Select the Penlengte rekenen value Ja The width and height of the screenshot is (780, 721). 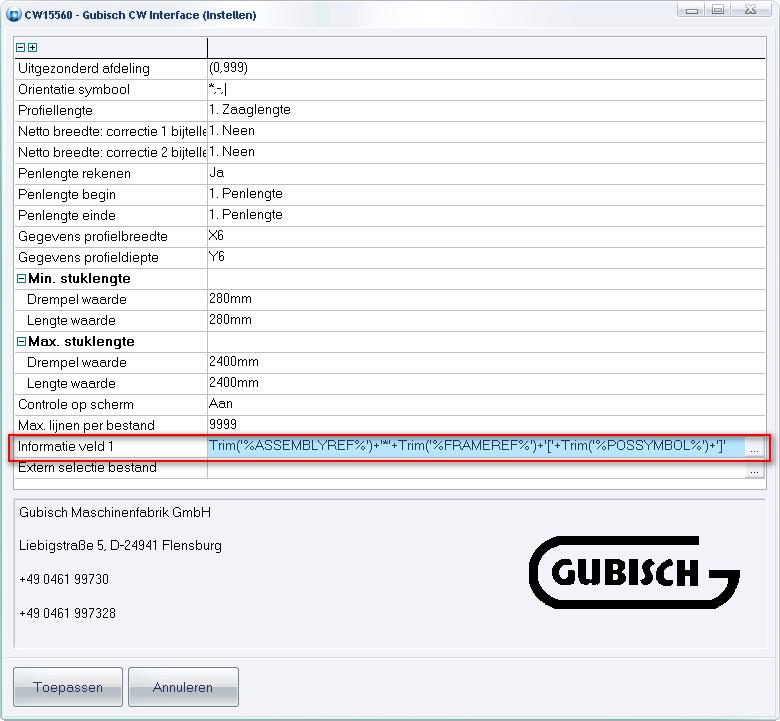tap(486, 174)
